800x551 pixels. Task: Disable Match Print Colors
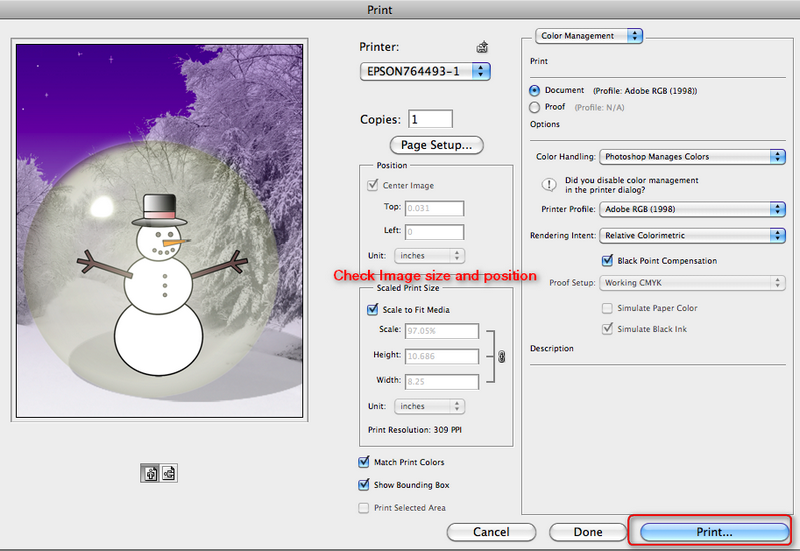pyautogui.click(x=364, y=462)
